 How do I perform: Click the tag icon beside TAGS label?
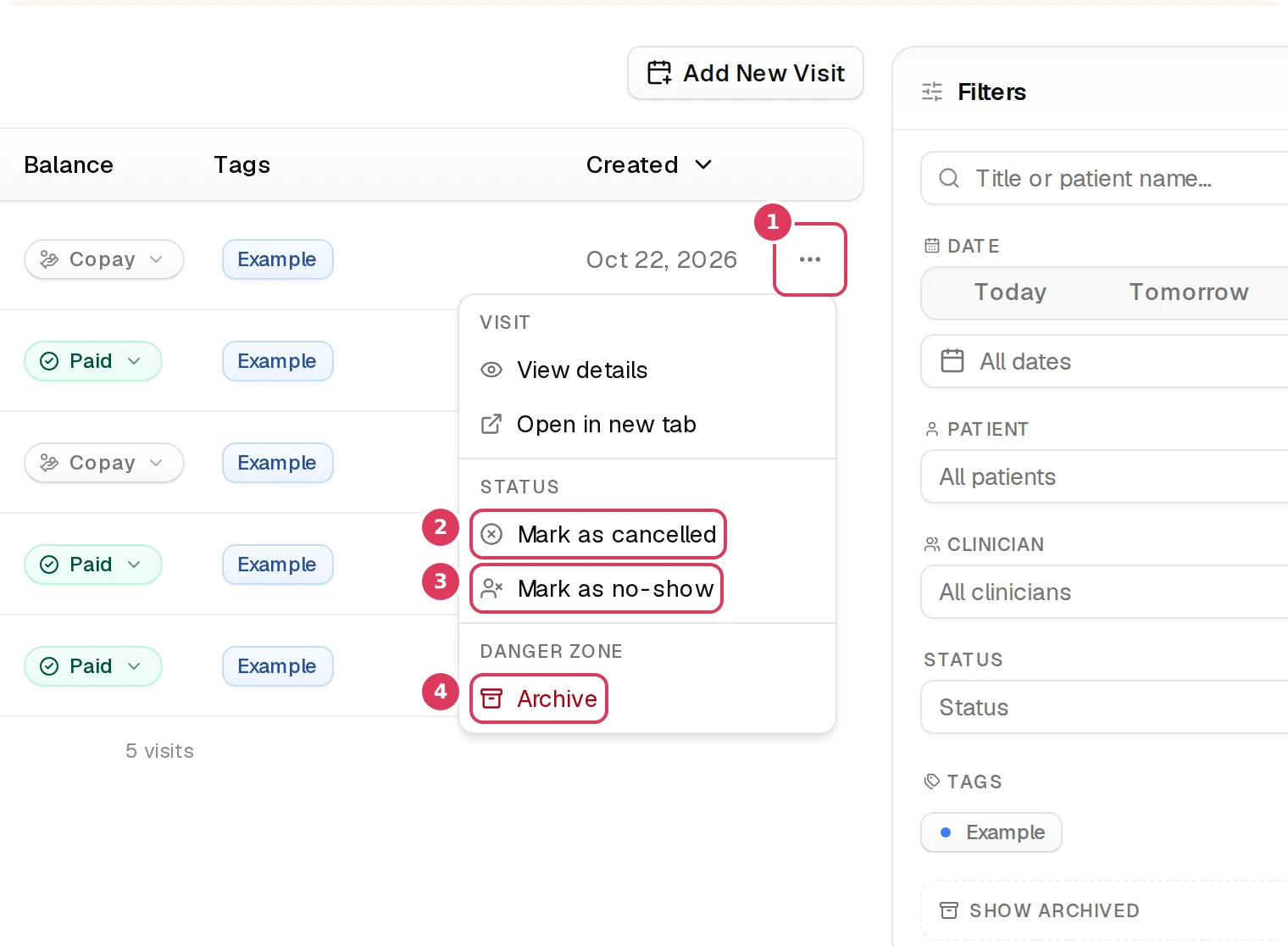click(x=932, y=782)
